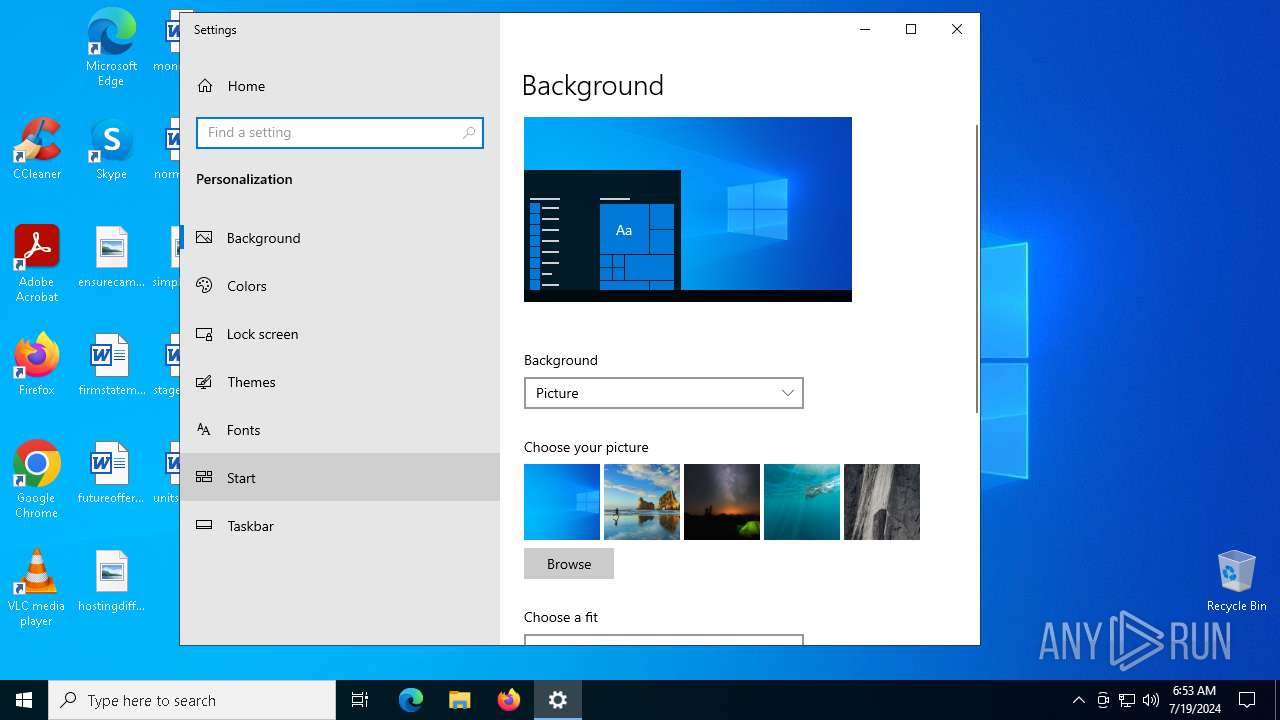The height and width of the screenshot is (720, 1280).
Task: Select the hostingdiff image file on desktop
Action: pyautogui.click(x=111, y=581)
